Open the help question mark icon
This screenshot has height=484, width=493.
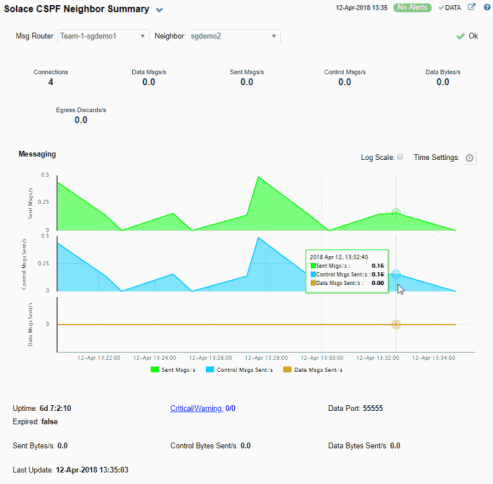[x=487, y=7]
